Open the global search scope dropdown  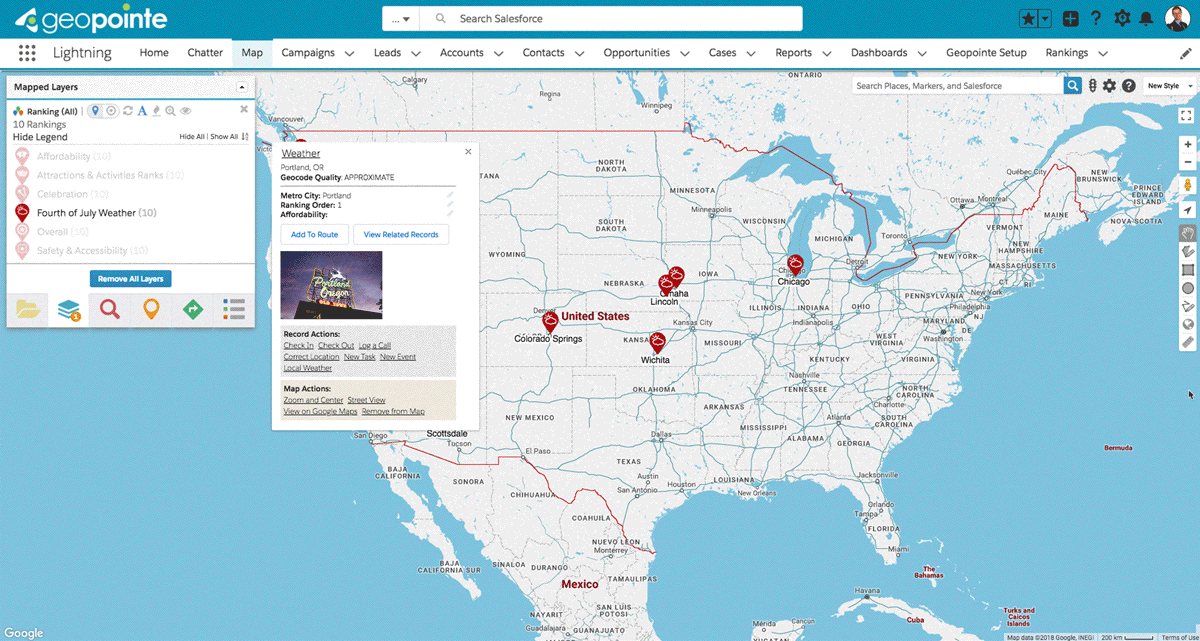click(x=401, y=19)
